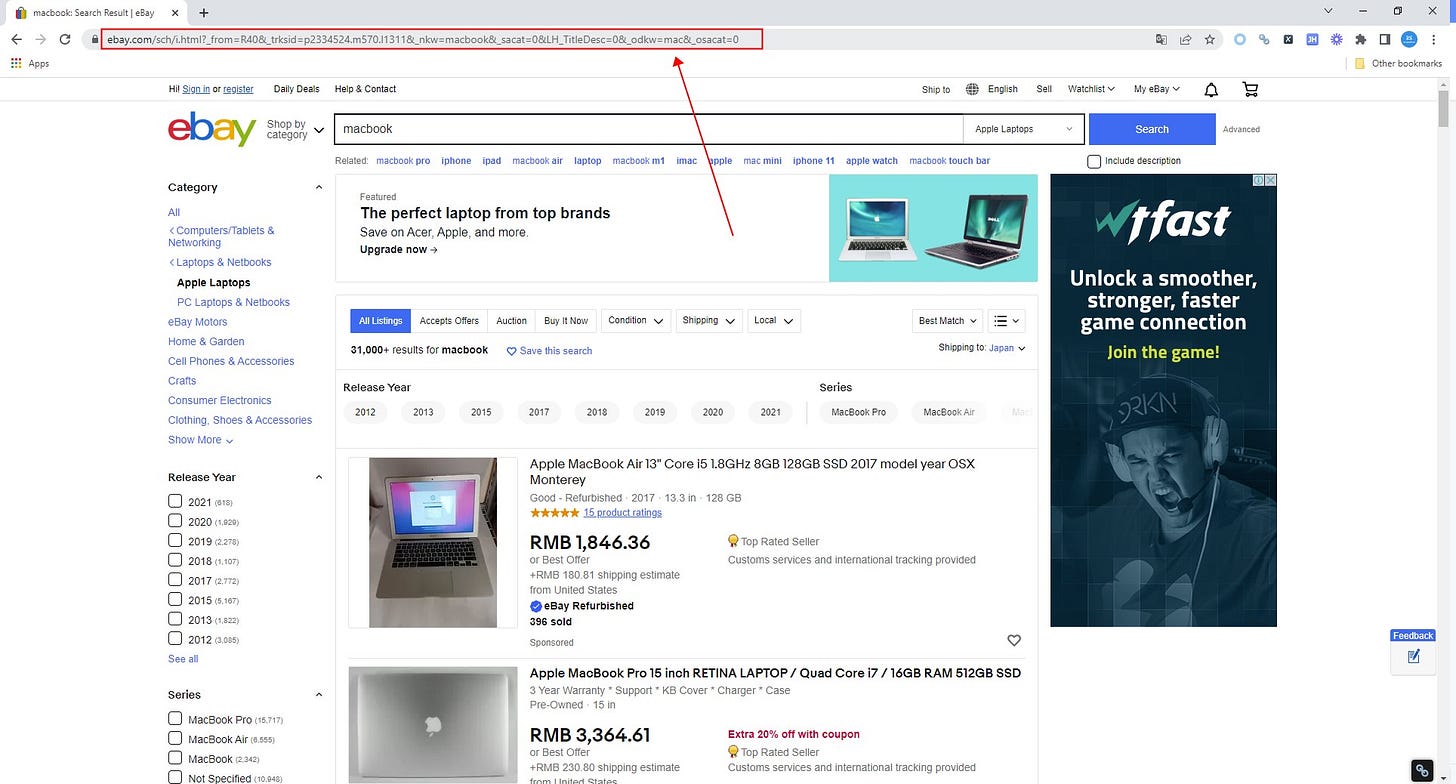
Task: Click the share page icon in address bar
Action: [1186, 40]
